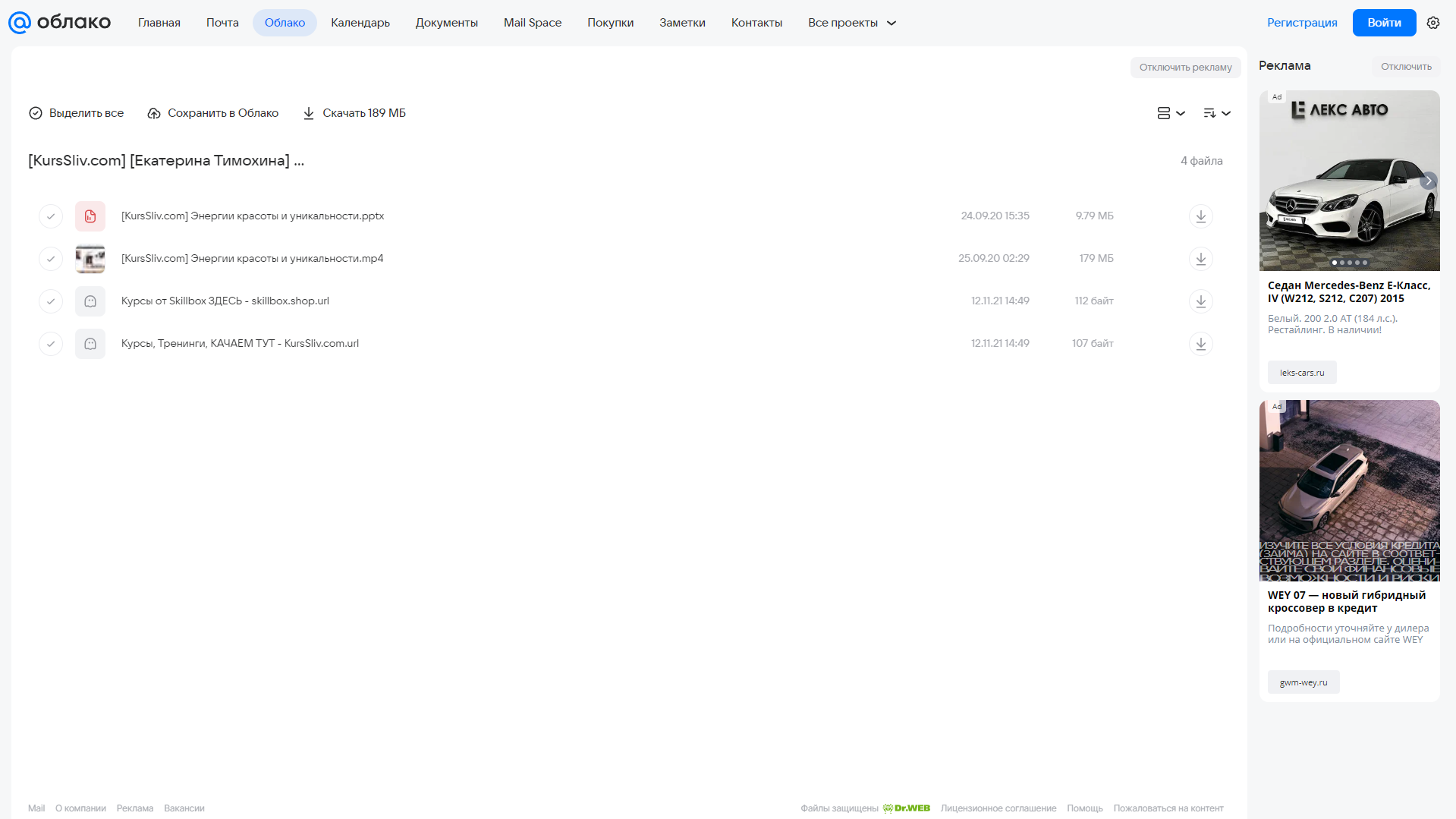Download skillbox.shop.url using its download icon

[1200, 301]
